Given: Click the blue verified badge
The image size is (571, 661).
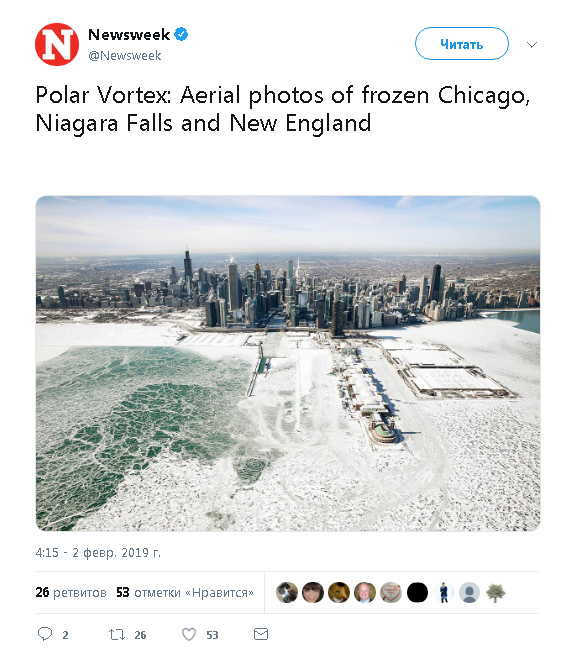Looking at the screenshot, I should click(181, 34).
